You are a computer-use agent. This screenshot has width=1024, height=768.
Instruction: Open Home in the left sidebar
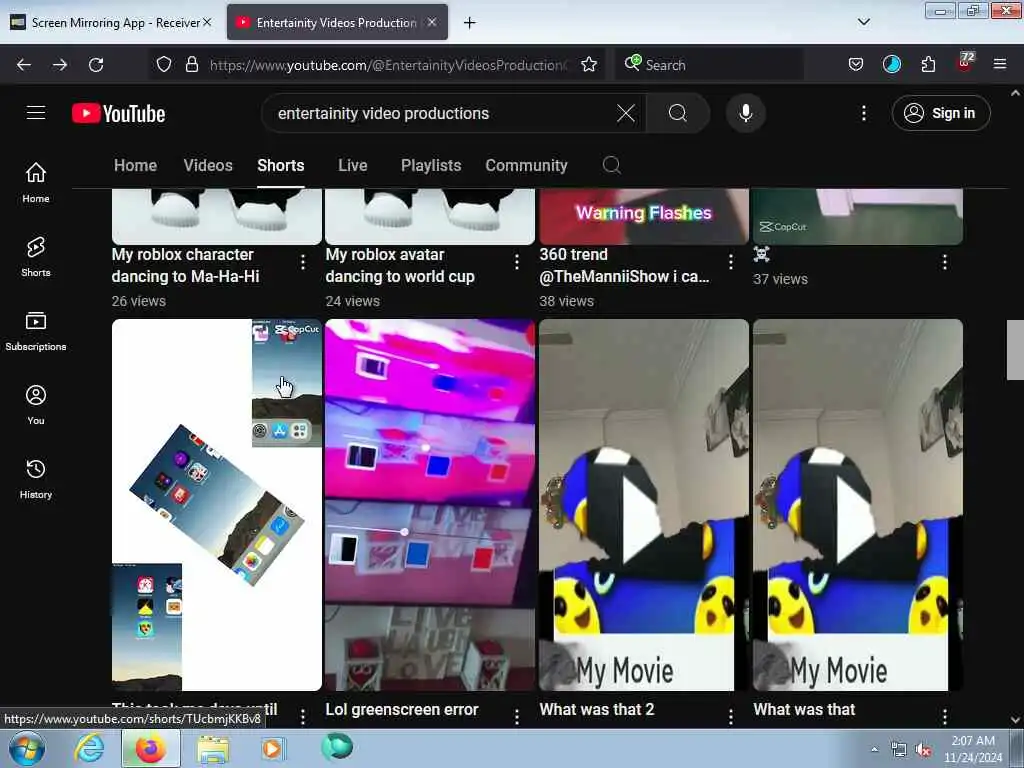(36, 183)
